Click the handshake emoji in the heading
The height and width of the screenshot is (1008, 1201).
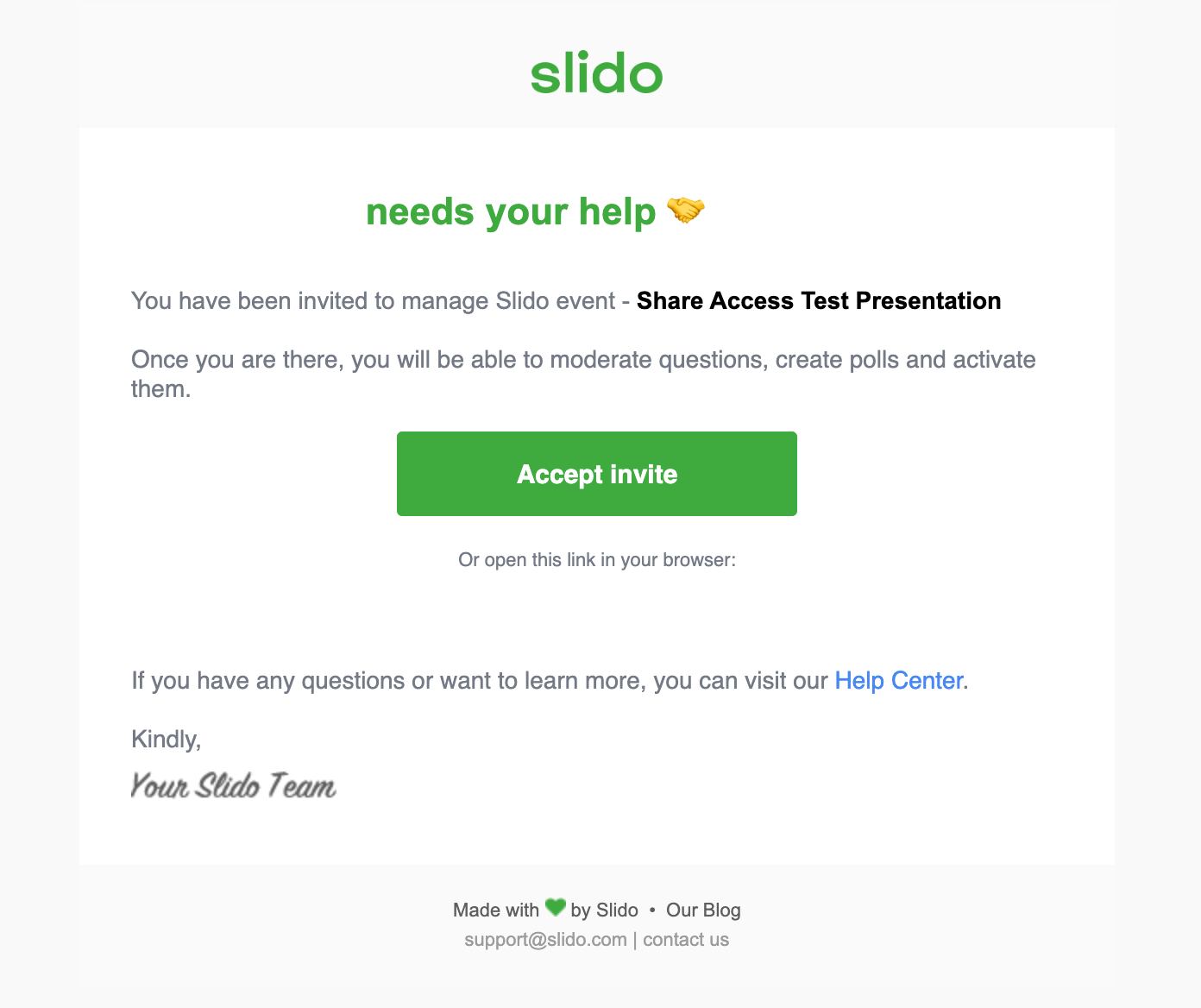[x=686, y=210]
